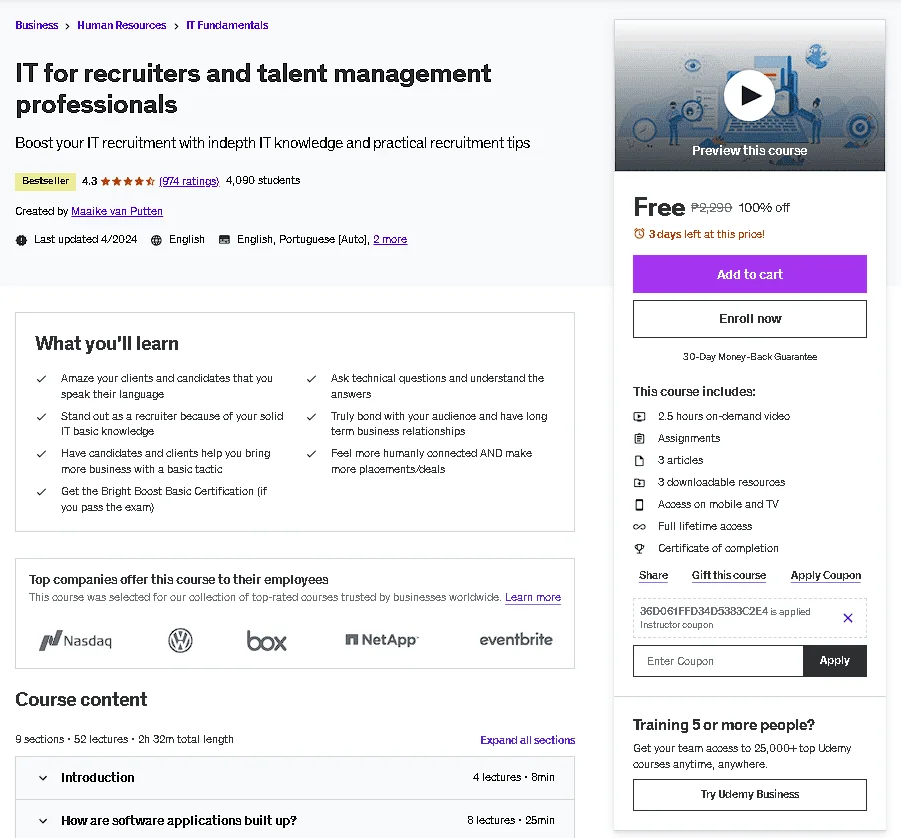Viewport: 901px width, 838px height.
Task: Click the star rating icons
Action: [x=128, y=181]
